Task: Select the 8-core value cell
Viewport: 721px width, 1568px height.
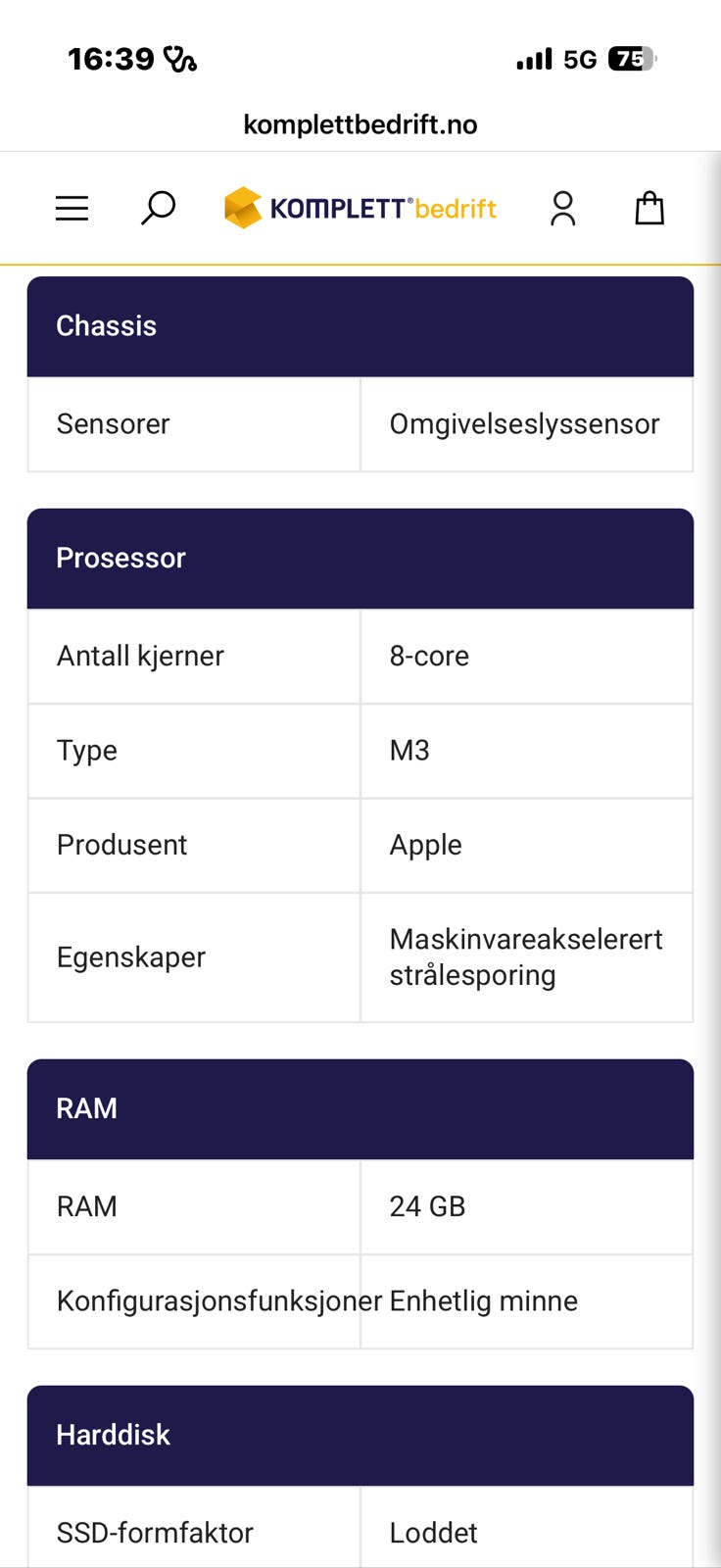Action: pyautogui.click(x=527, y=657)
